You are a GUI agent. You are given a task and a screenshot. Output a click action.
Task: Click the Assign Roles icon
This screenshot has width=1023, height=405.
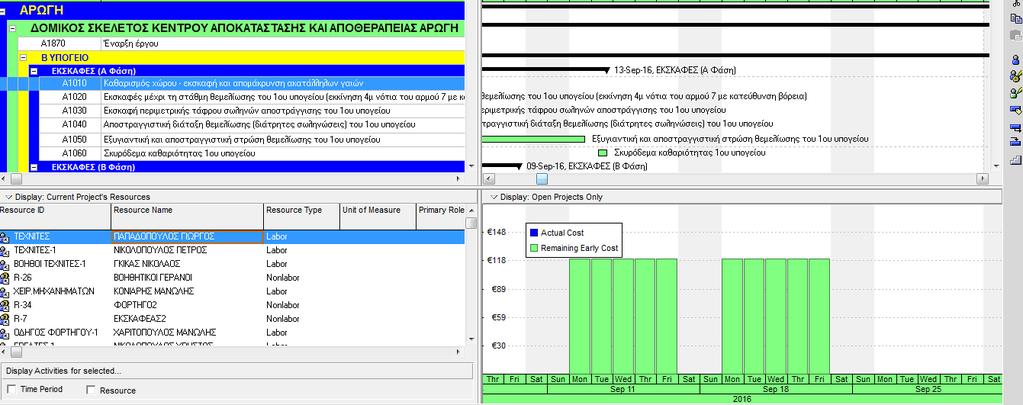point(1015,93)
